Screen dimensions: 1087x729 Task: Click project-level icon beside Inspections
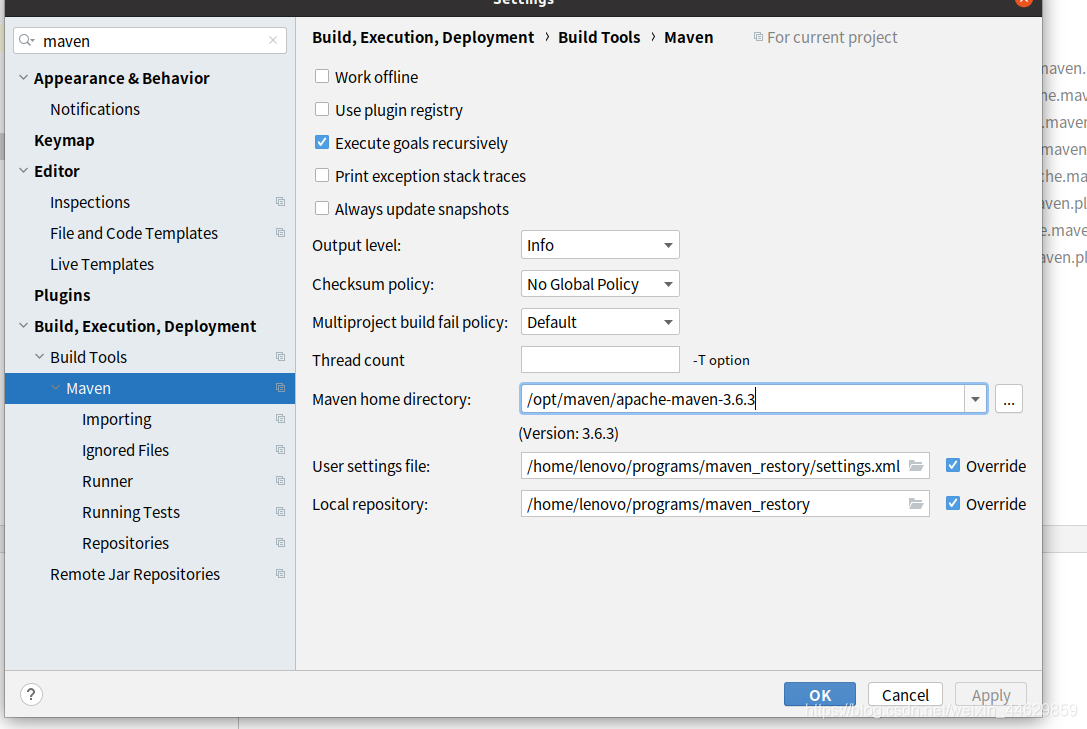[x=280, y=202]
